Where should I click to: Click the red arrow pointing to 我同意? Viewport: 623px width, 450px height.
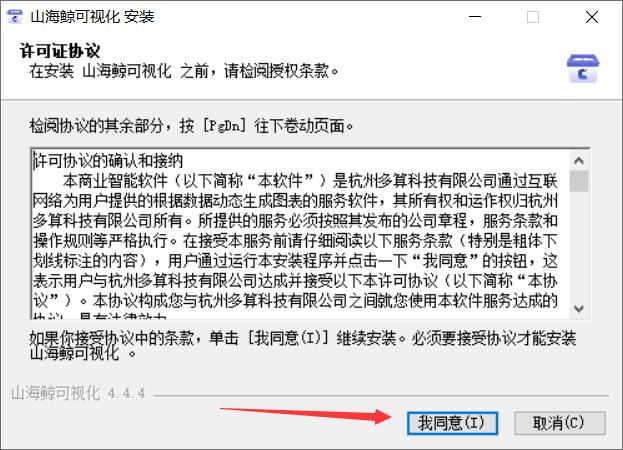tap(306, 415)
